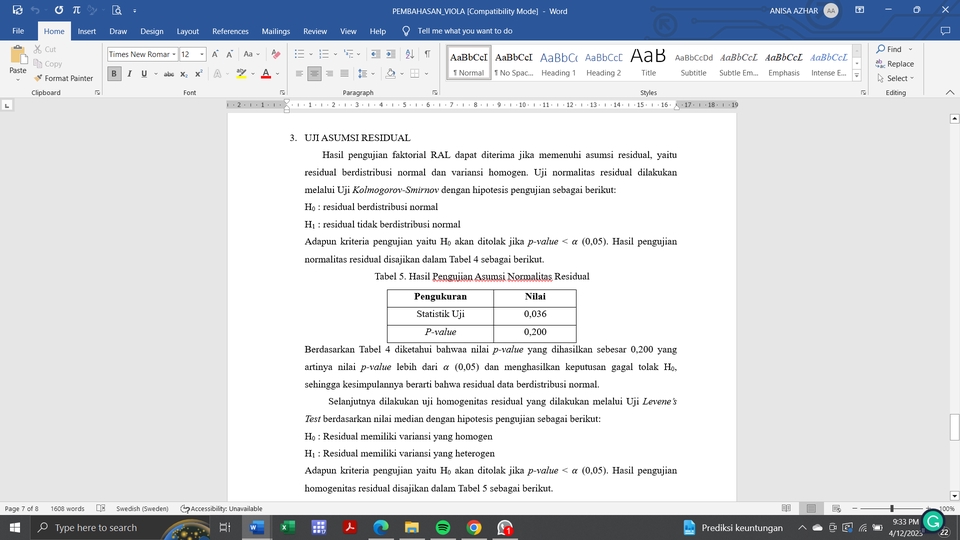
Task: Open File Explorer from the taskbar
Action: [411, 527]
